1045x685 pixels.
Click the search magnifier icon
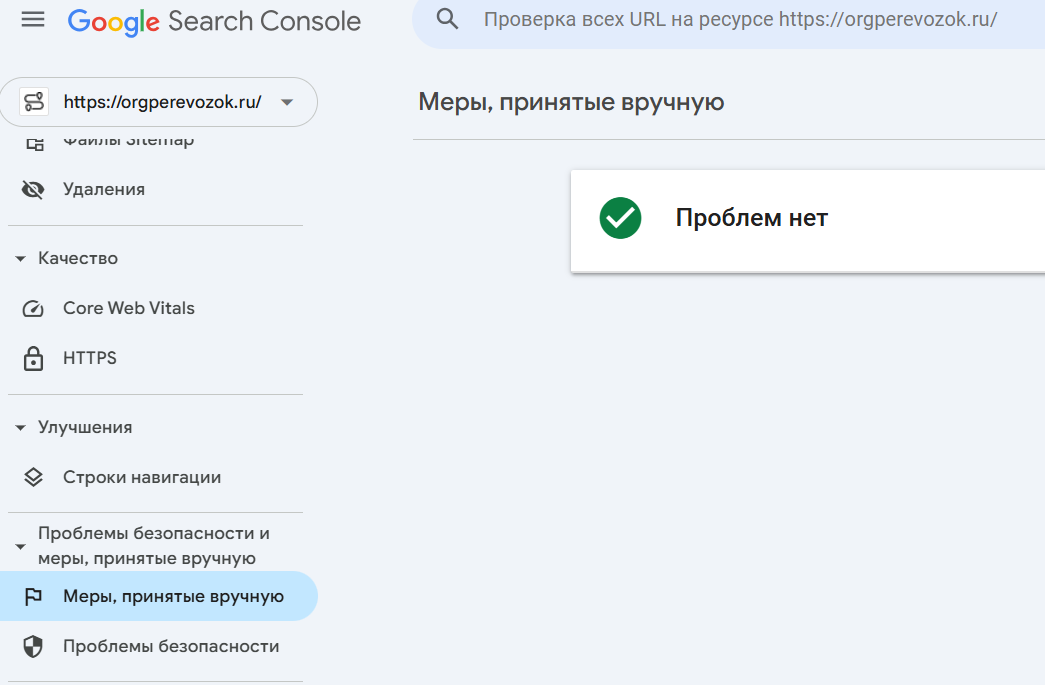(447, 19)
